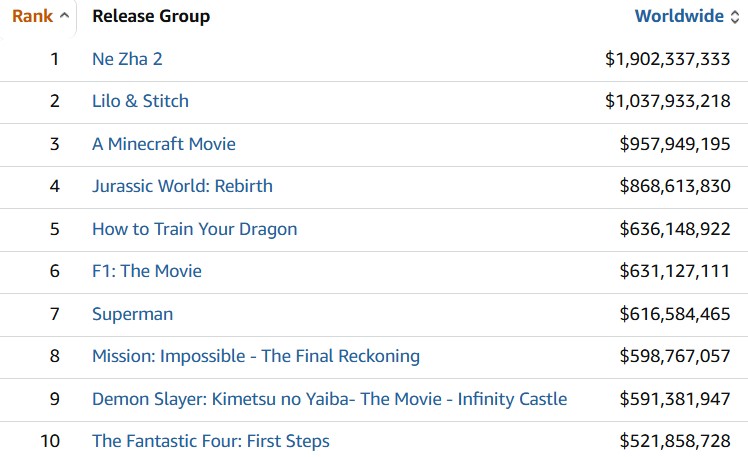The width and height of the screenshot is (748, 457).
Task: Click the rank 5 number cell
Action: [55, 229]
